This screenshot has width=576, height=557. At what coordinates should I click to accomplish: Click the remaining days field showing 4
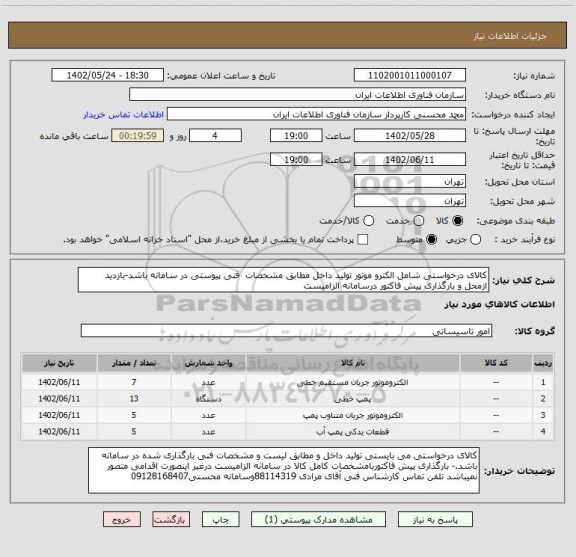point(215,136)
